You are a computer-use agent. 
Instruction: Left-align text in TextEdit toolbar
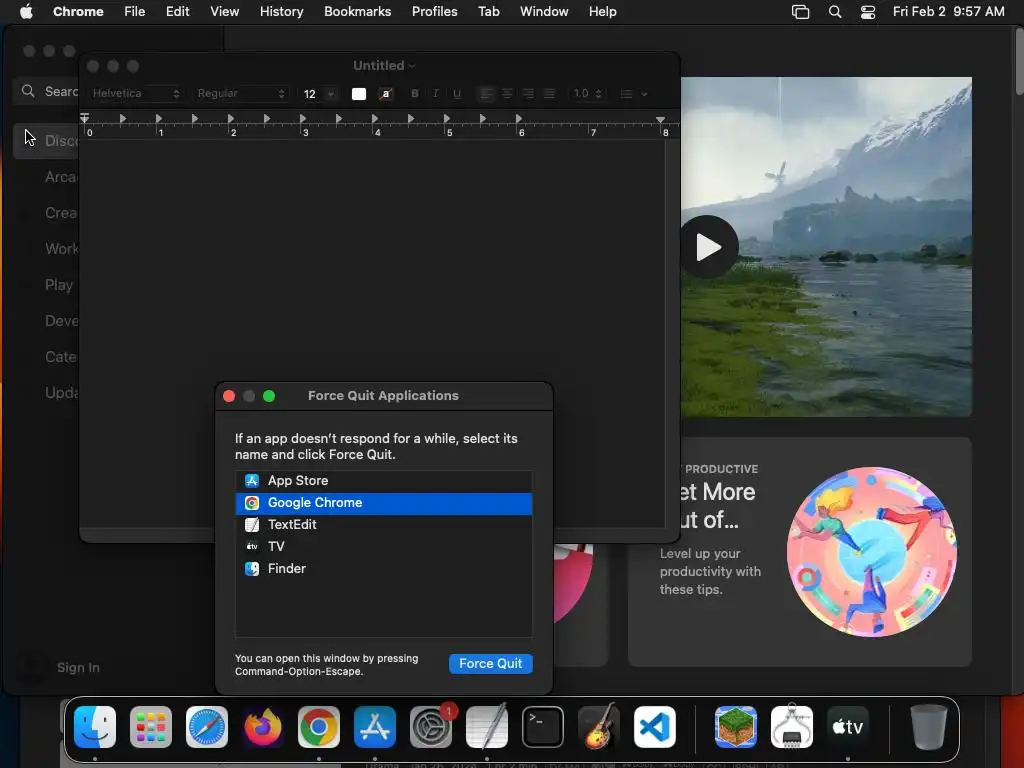click(x=487, y=94)
